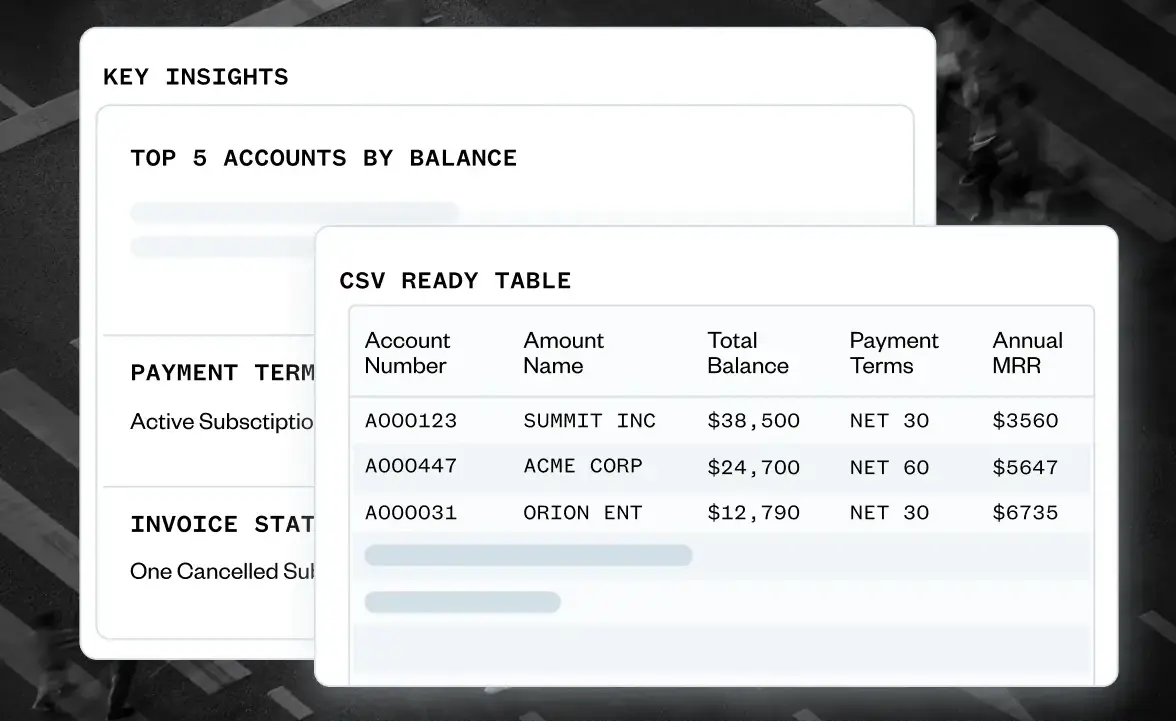Click the ORION ENT name cell
Image resolution: width=1176 pixels, height=722 pixels.
click(x=582, y=513)
